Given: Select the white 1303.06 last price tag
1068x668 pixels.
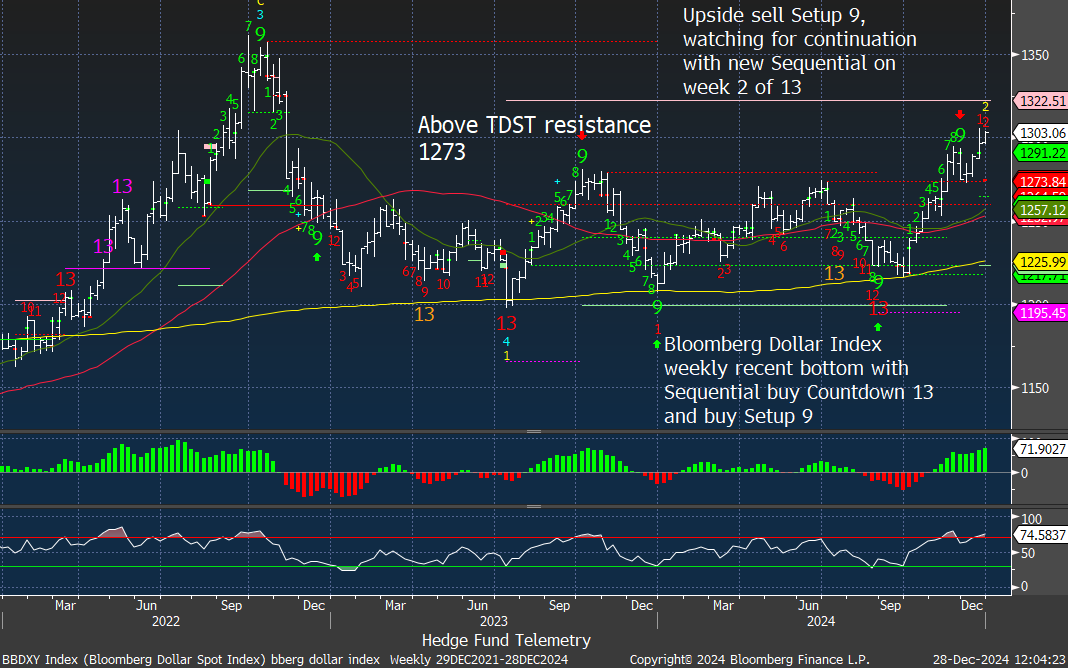Looking at the screenshot, I should coord(1041,133).
